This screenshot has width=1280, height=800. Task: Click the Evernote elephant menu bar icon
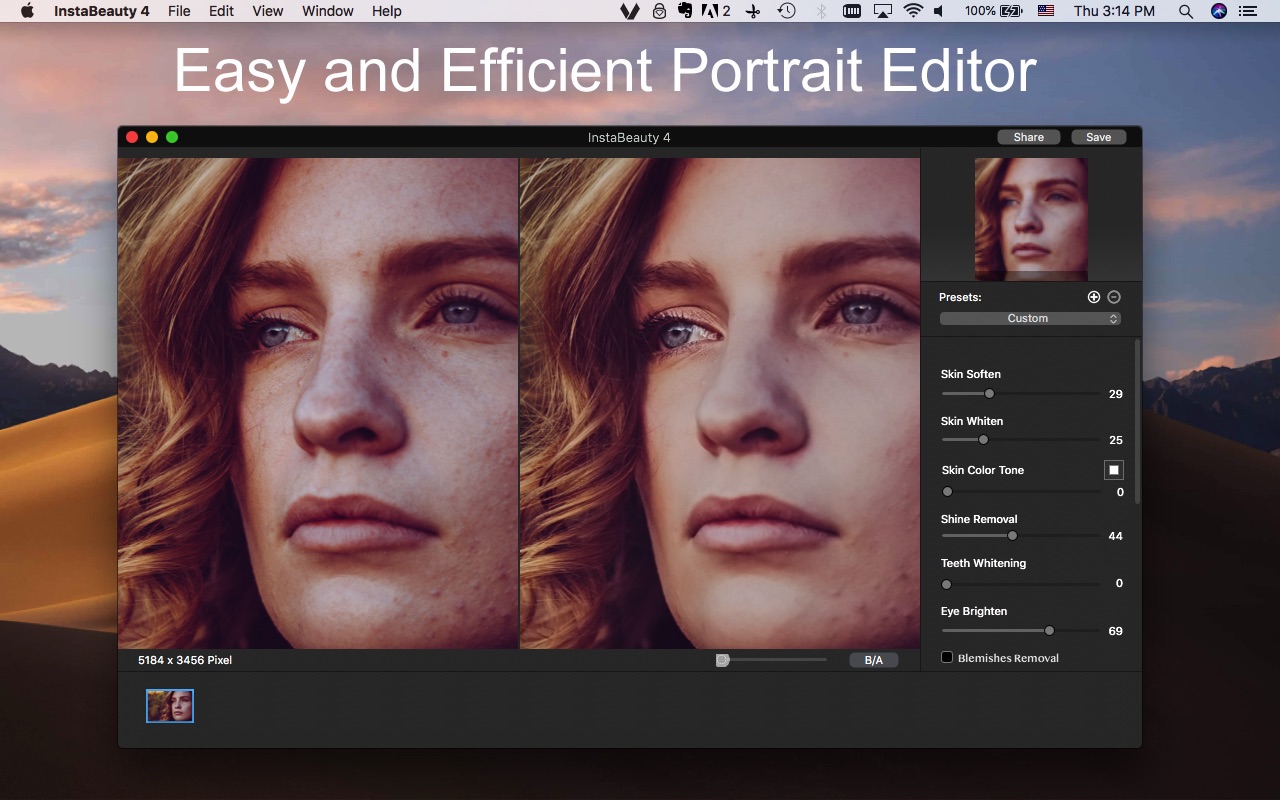(685, 11)
